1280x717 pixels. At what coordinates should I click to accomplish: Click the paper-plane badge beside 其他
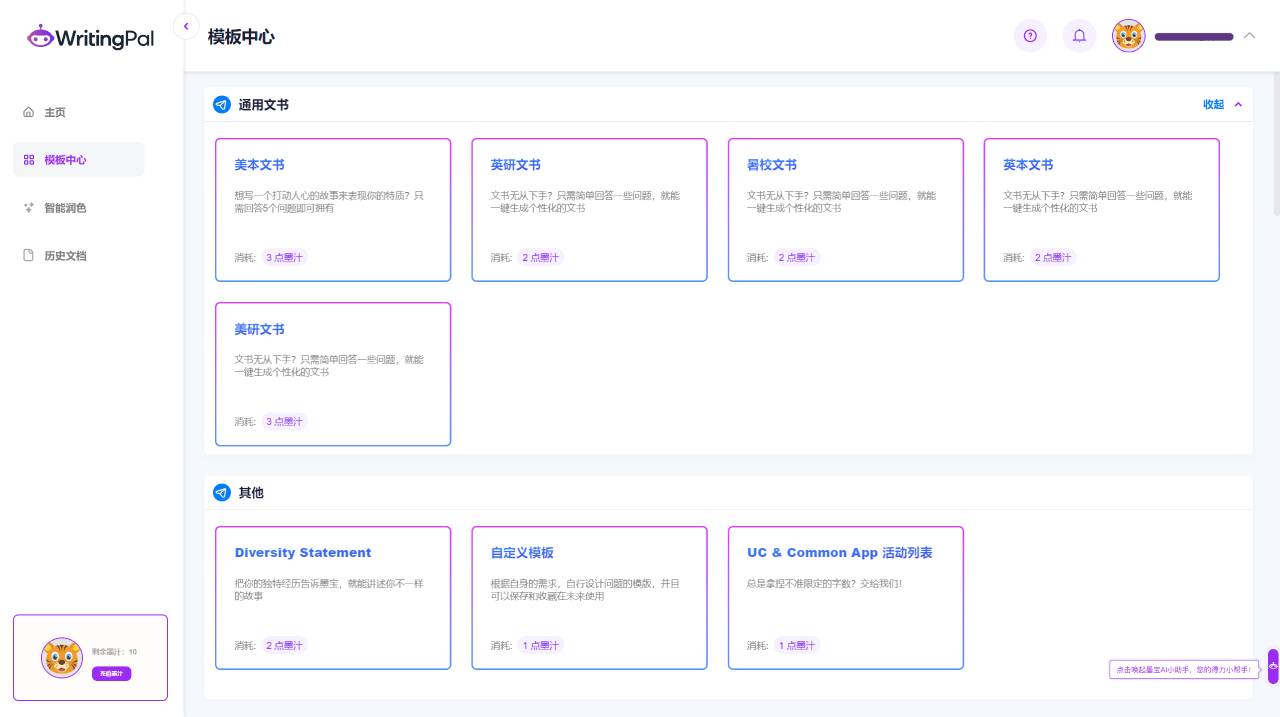pos(222,492)
